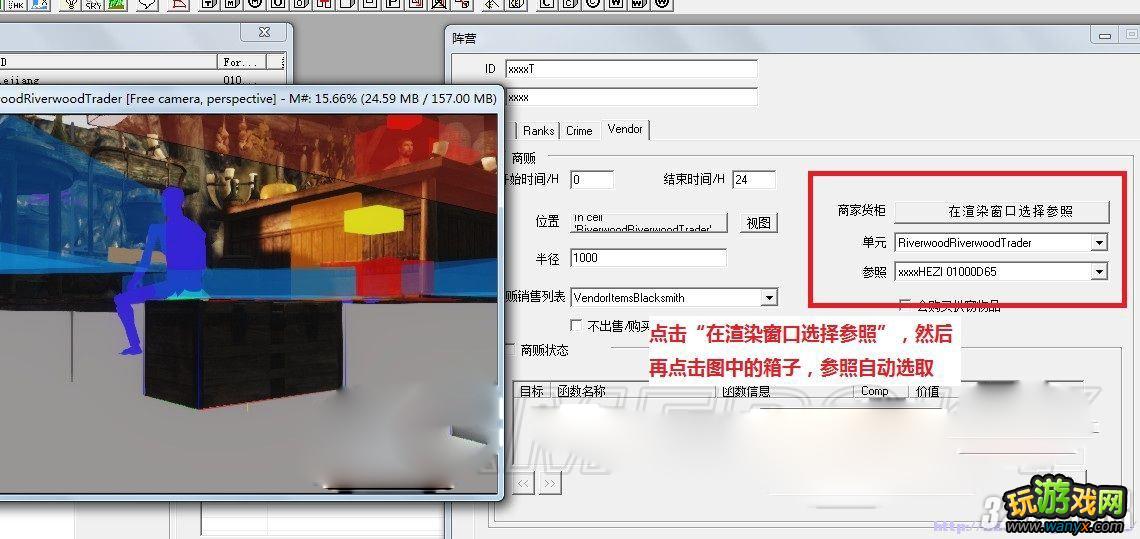This screenshot has height=539, width=1140.
Task: Click the in cell RiverwoodRiverwoodTrader location button
Action: [x=649, y=223]
